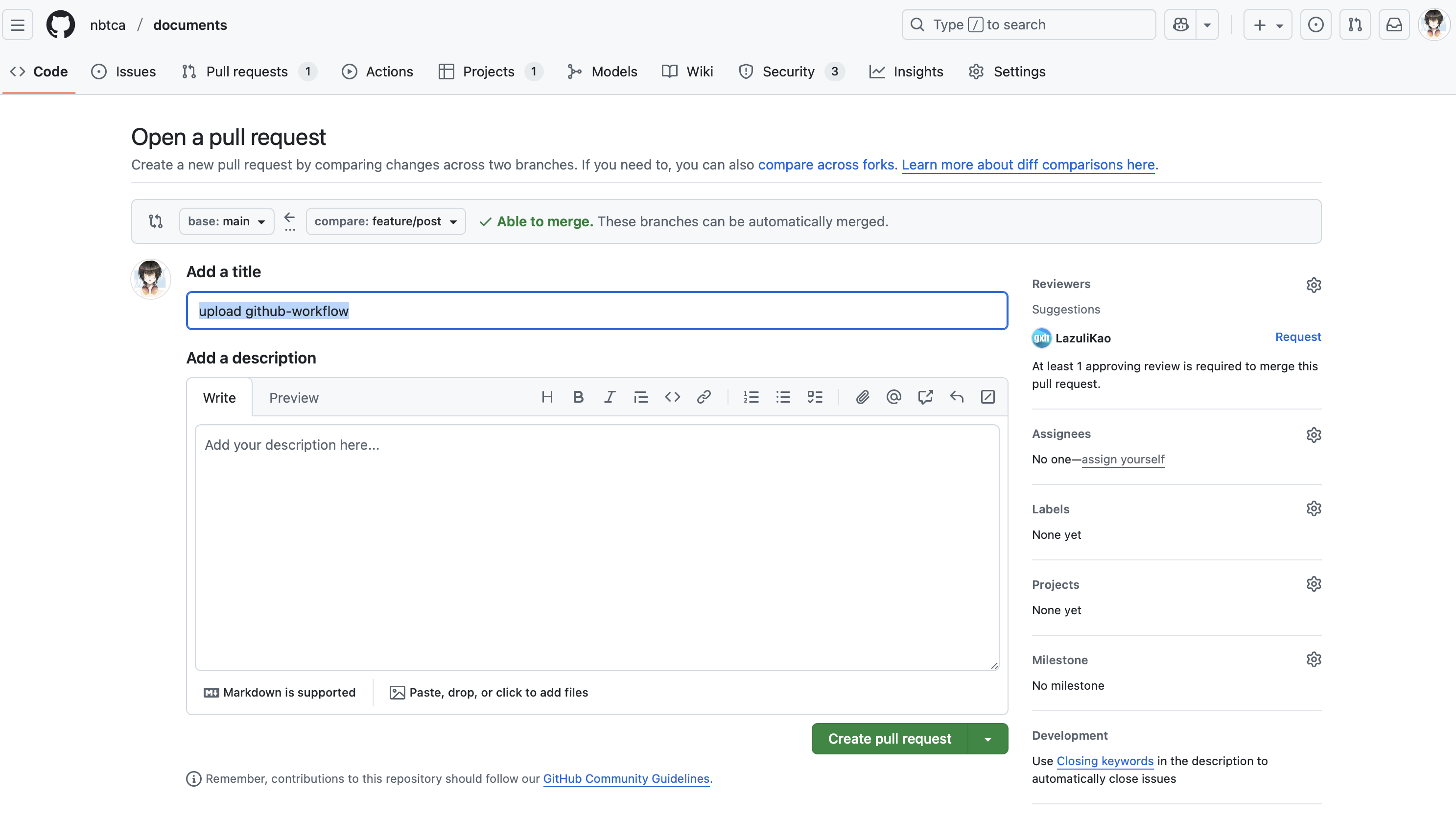1456x821 pixels.
Task: Expand the base: main branch dropdown
Action: tap(226, 221)
